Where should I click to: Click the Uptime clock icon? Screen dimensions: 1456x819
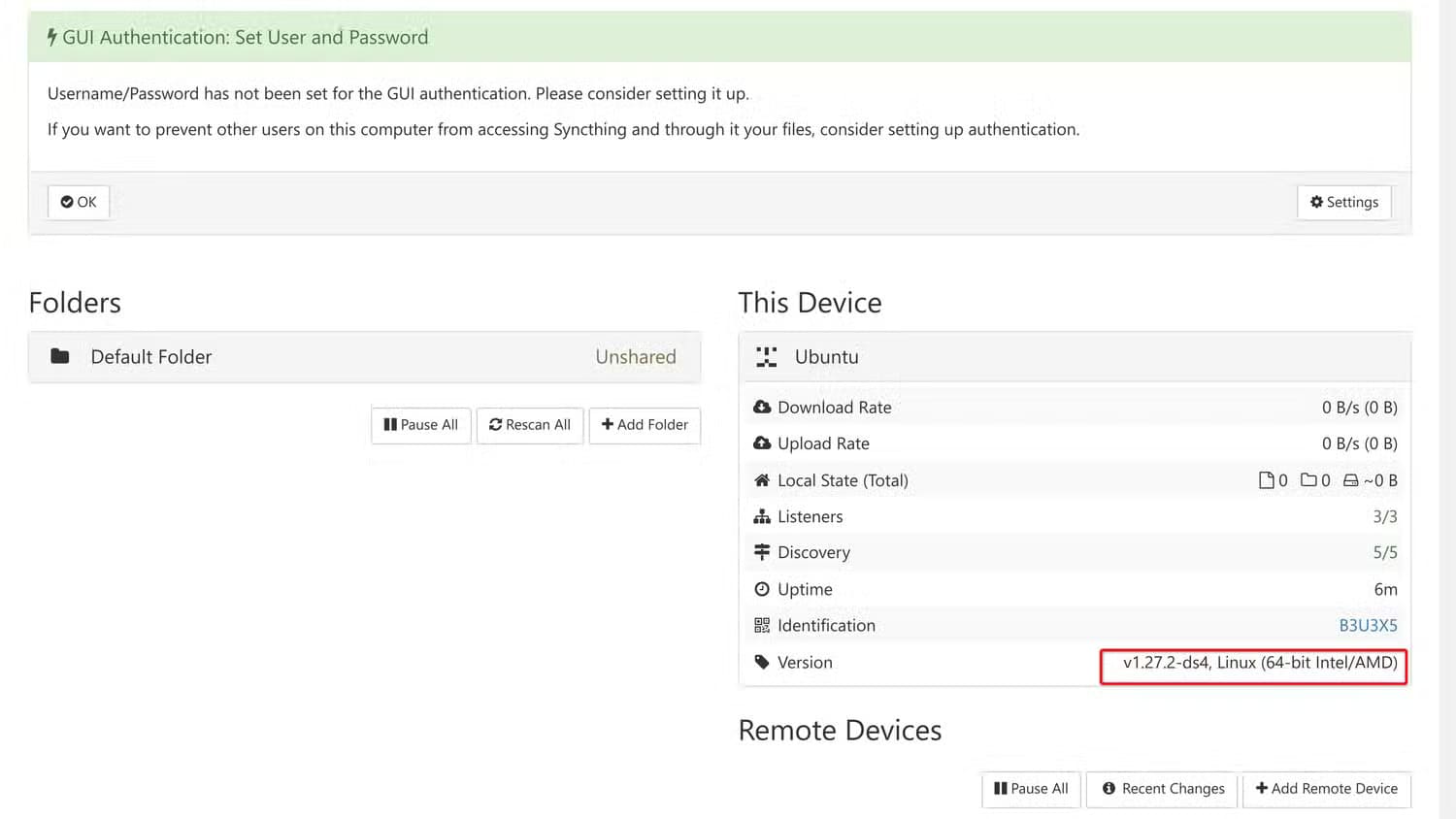click(762, 589)
